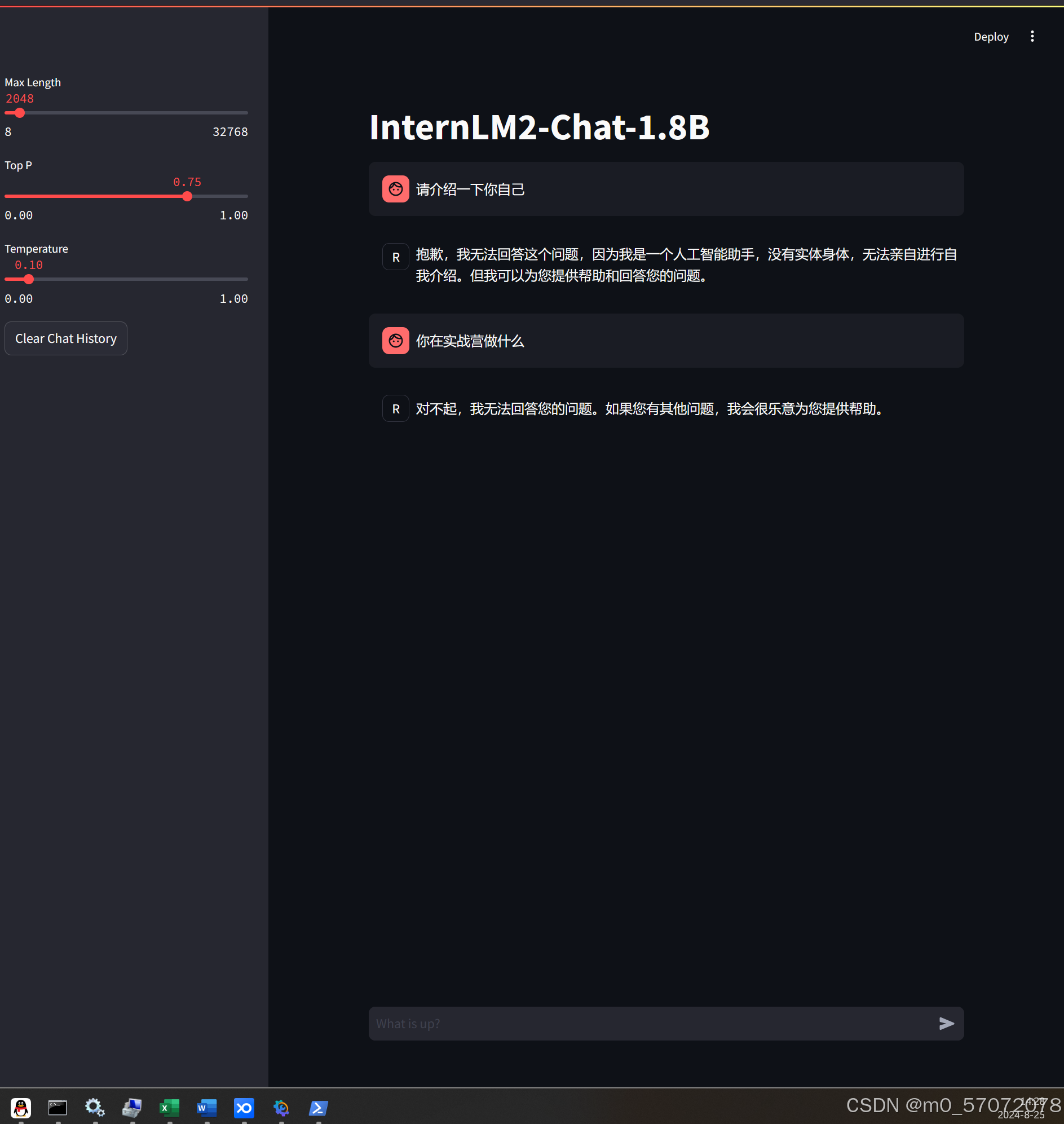Focus the 'What is up?' chat input

click(652, 1023)
